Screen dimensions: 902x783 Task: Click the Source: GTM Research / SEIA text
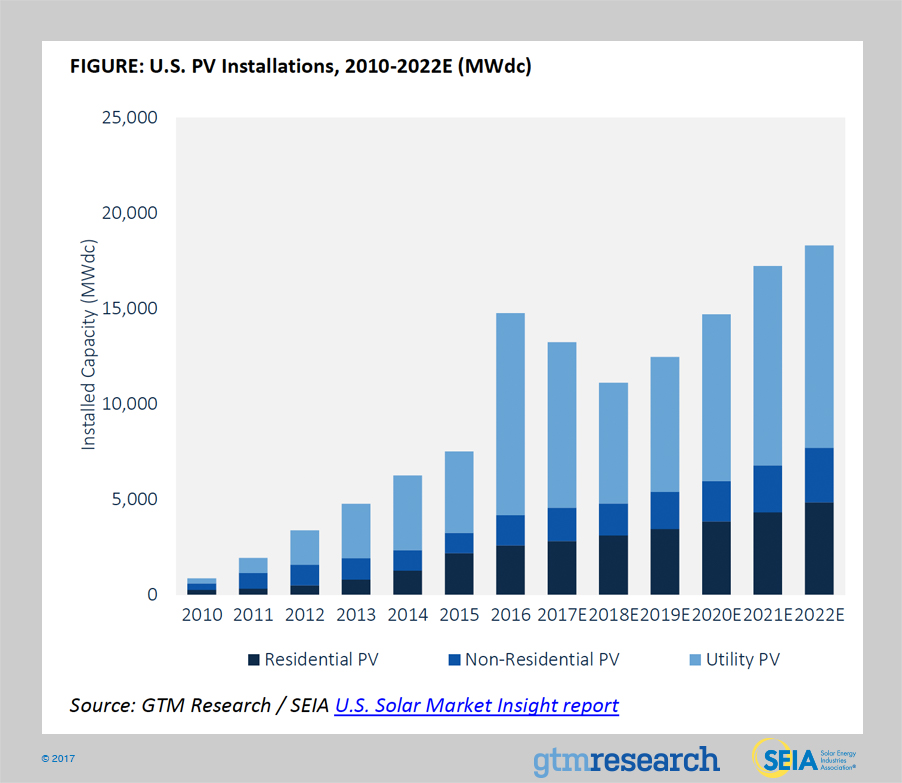[199, 705]
